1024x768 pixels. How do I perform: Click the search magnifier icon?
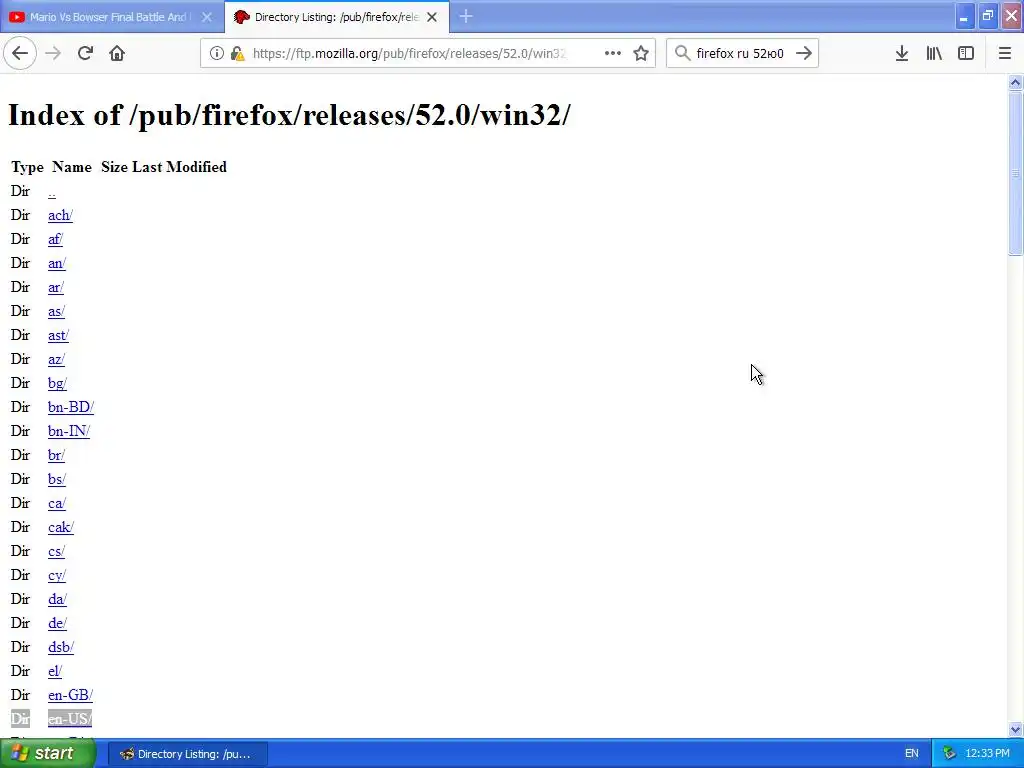(682, 54)
